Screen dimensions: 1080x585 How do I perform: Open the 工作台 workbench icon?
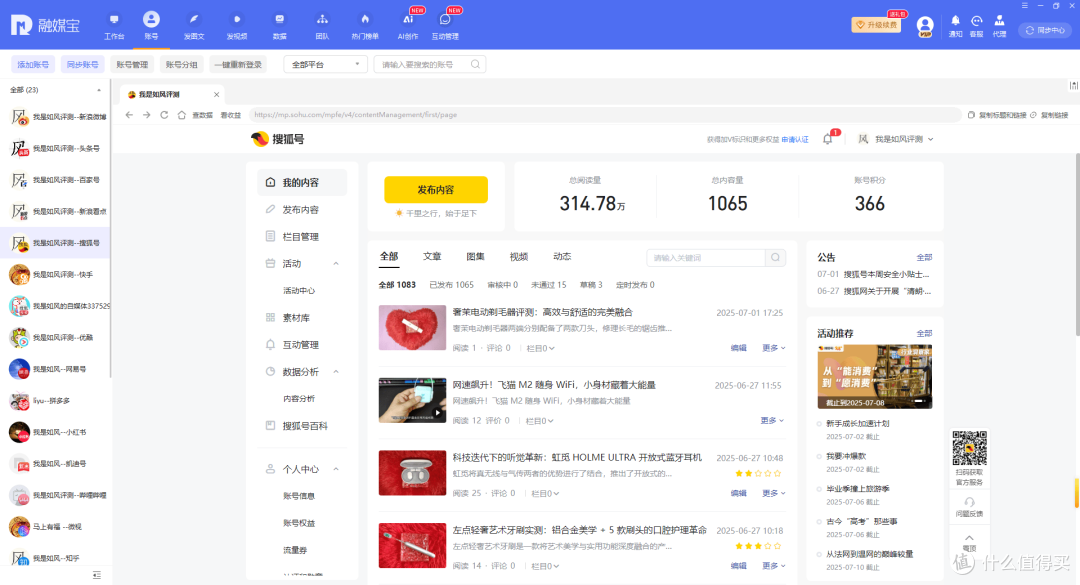coord(114,26)
